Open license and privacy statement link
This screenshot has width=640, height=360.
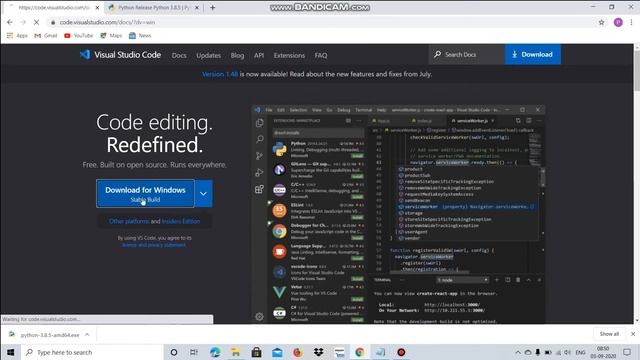point(154,245)
